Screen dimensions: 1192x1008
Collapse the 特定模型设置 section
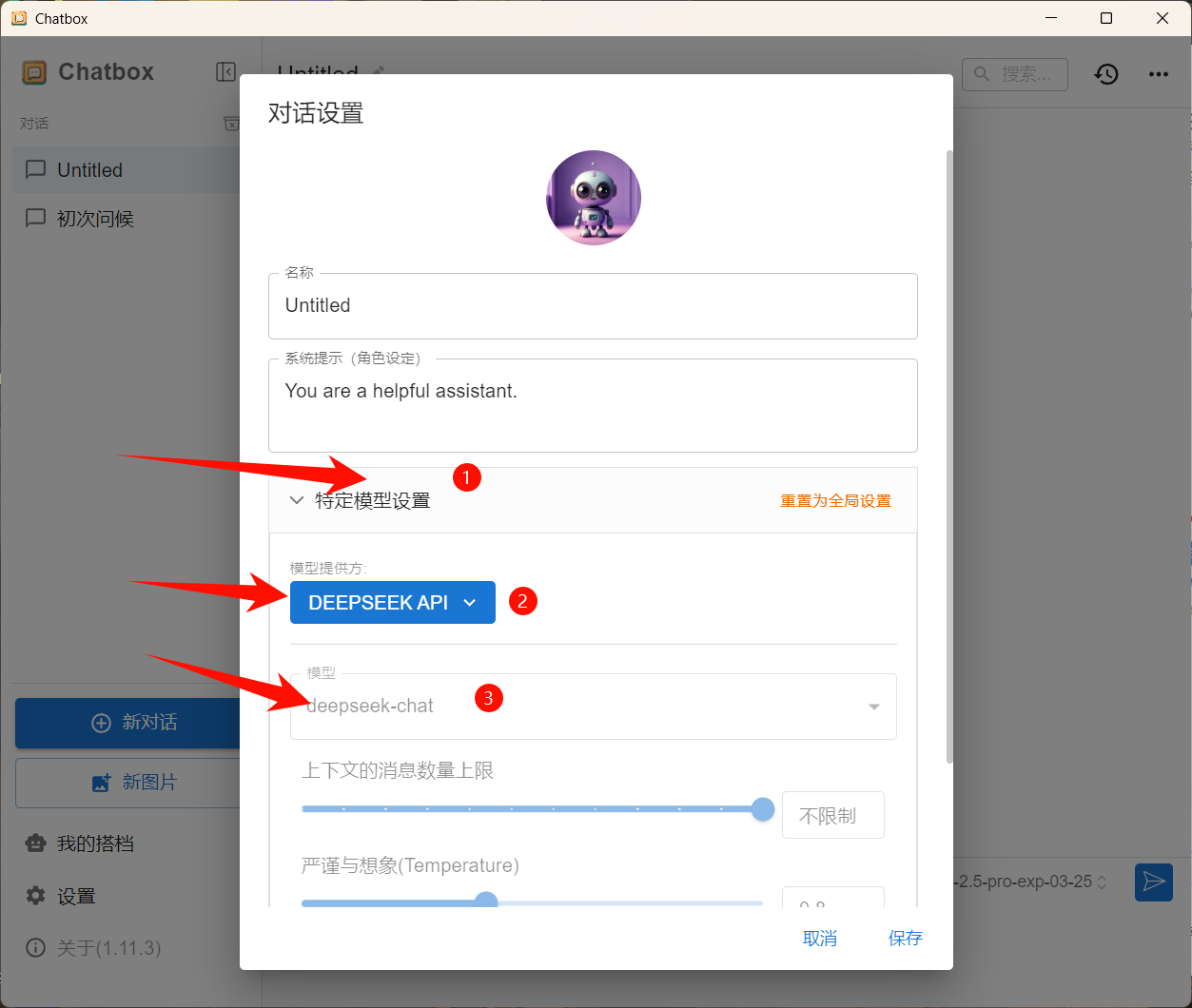coord(297,500)
